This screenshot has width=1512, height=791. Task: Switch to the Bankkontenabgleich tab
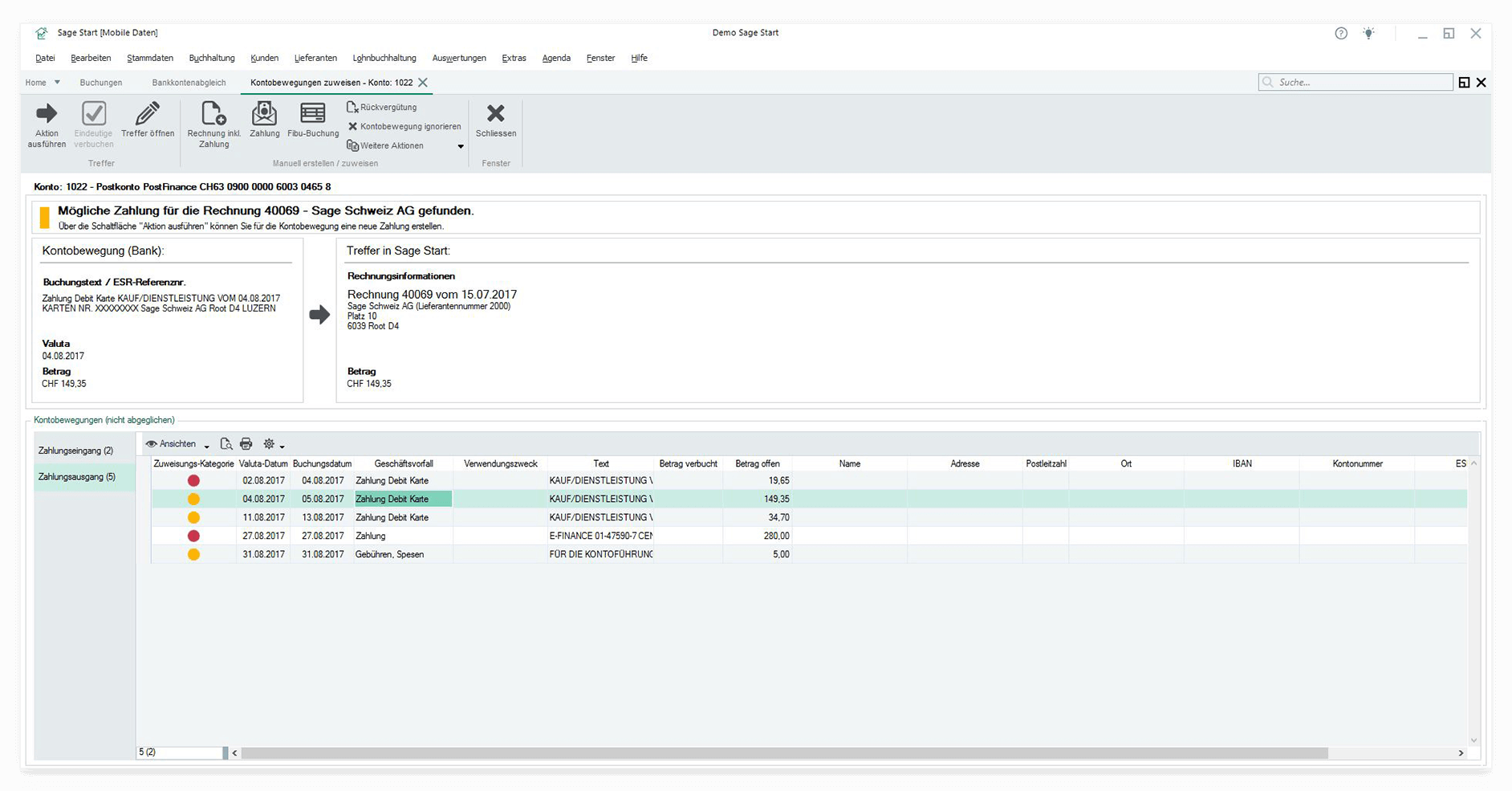(x=189, y=83)
